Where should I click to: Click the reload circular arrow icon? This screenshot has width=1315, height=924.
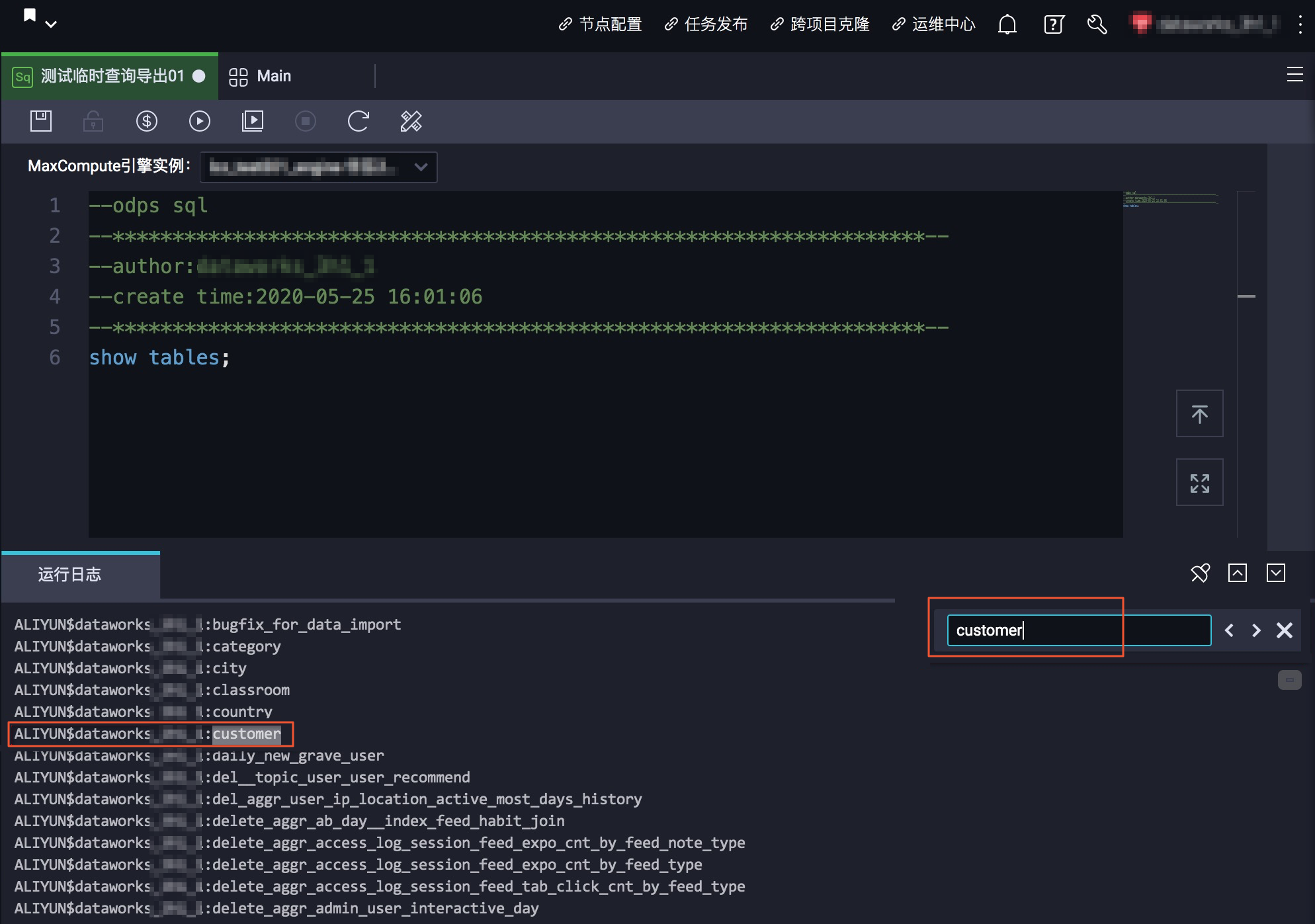tap(358, 121)
